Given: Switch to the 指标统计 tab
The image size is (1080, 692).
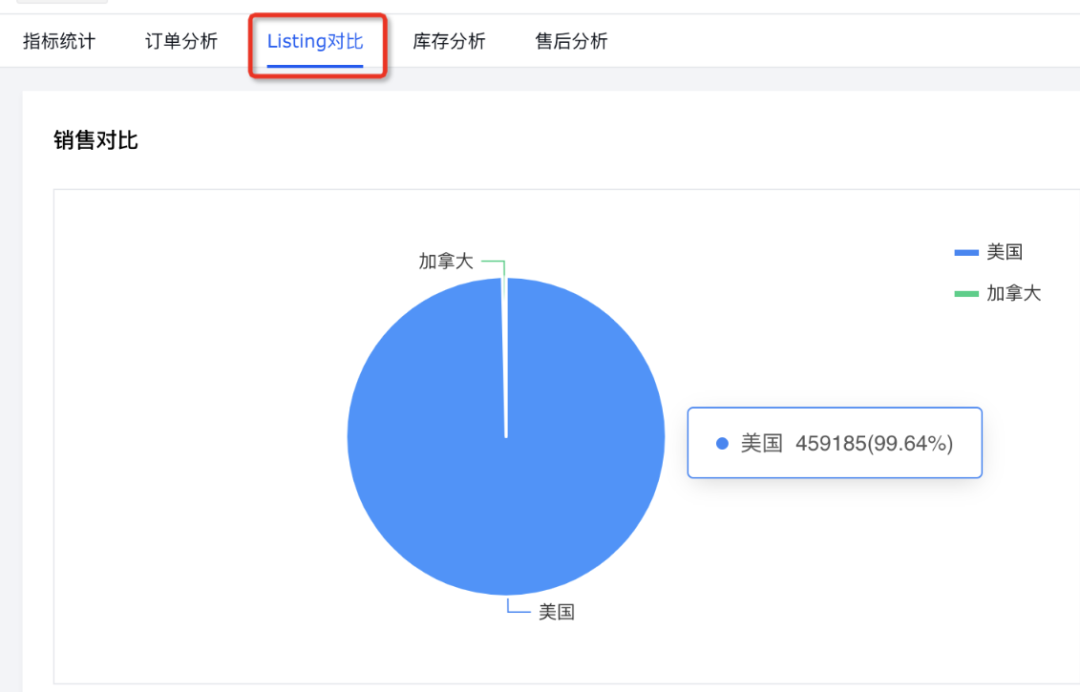Looking at the screenshot, I should (59, 41).
